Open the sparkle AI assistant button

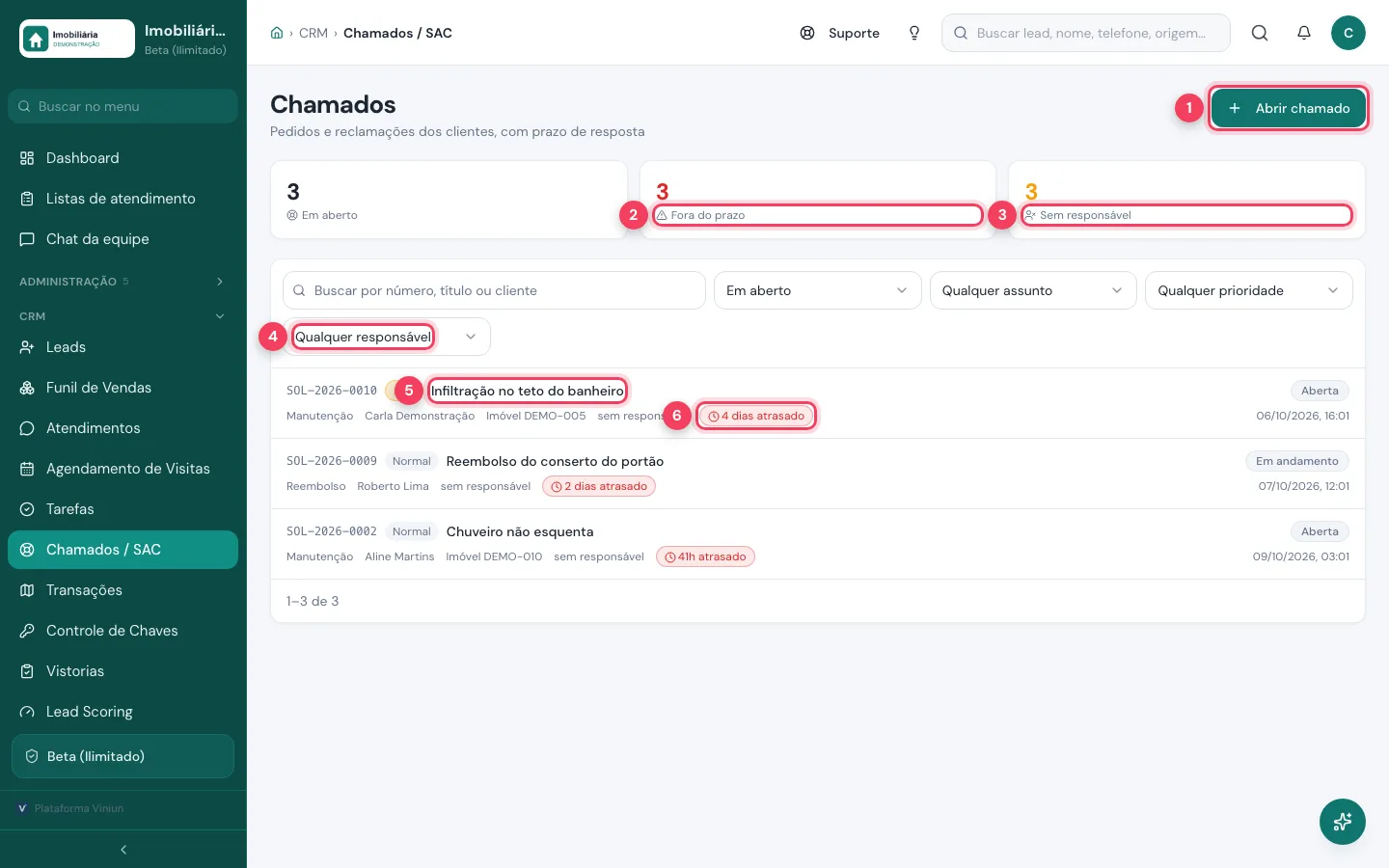1343,822
